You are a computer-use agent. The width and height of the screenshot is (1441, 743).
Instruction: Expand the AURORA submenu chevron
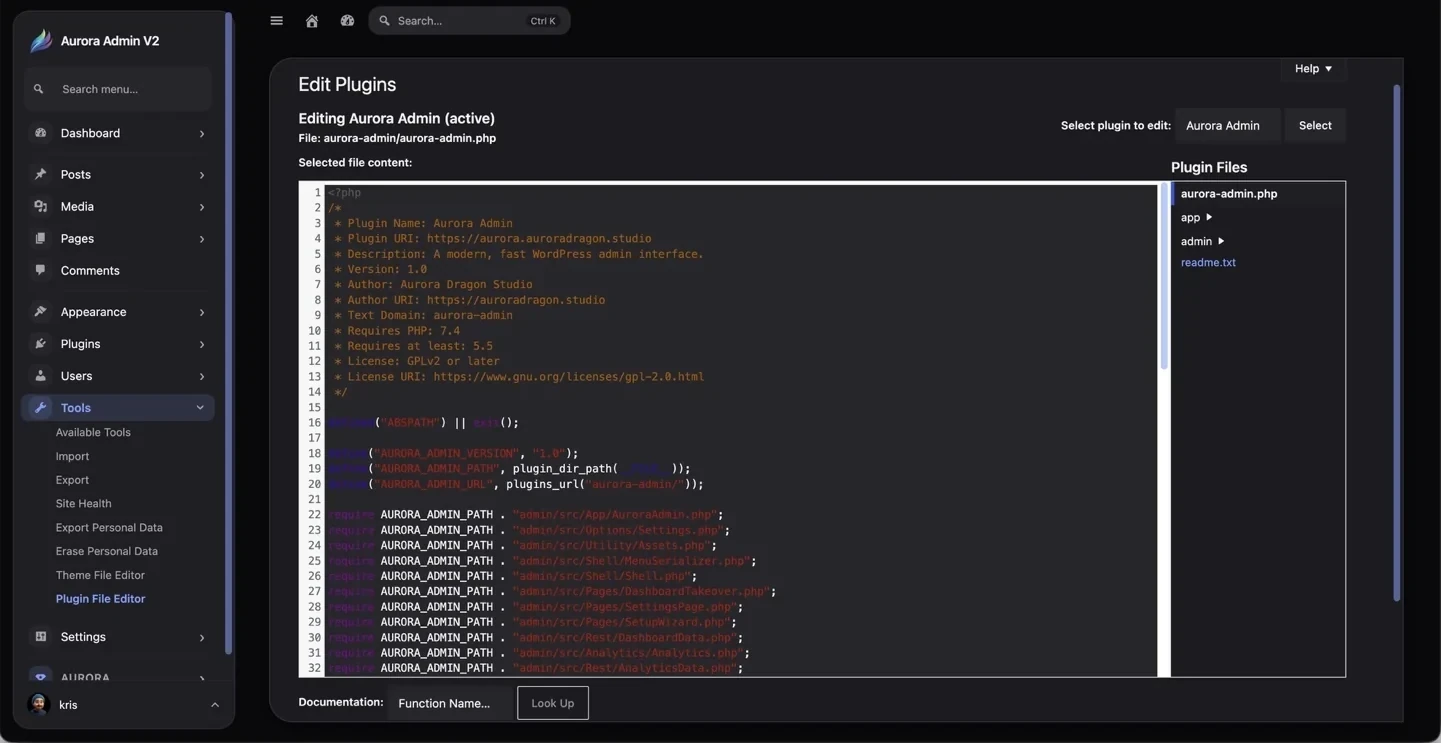(x=201, y=677)
